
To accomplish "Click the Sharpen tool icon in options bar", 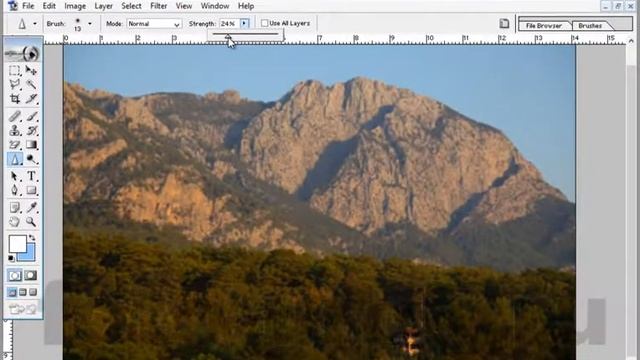I will [22, 24].
